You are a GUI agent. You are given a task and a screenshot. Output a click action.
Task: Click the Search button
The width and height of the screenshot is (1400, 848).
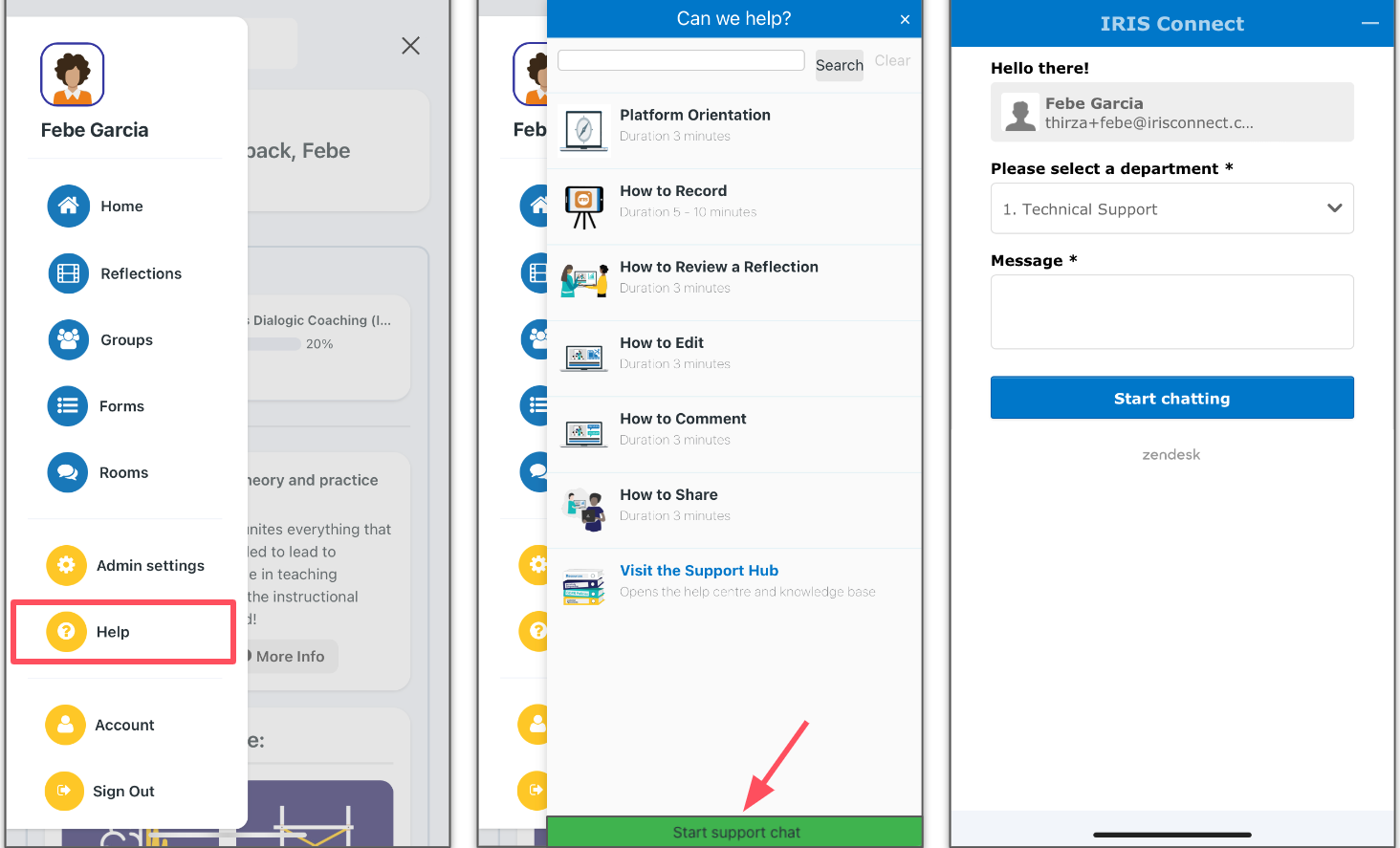click(839, 65)
